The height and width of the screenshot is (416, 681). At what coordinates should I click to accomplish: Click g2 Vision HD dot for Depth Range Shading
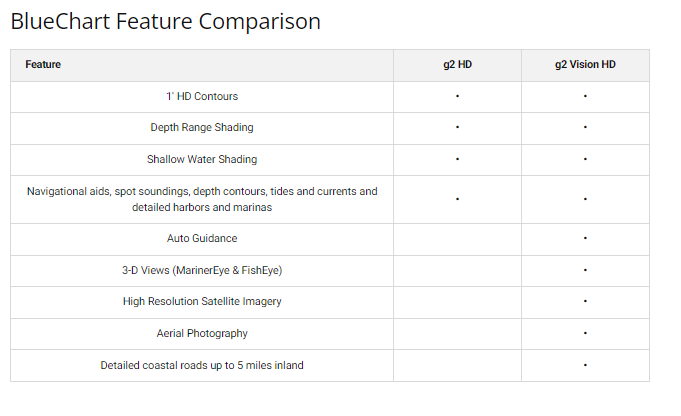(585, 128)
